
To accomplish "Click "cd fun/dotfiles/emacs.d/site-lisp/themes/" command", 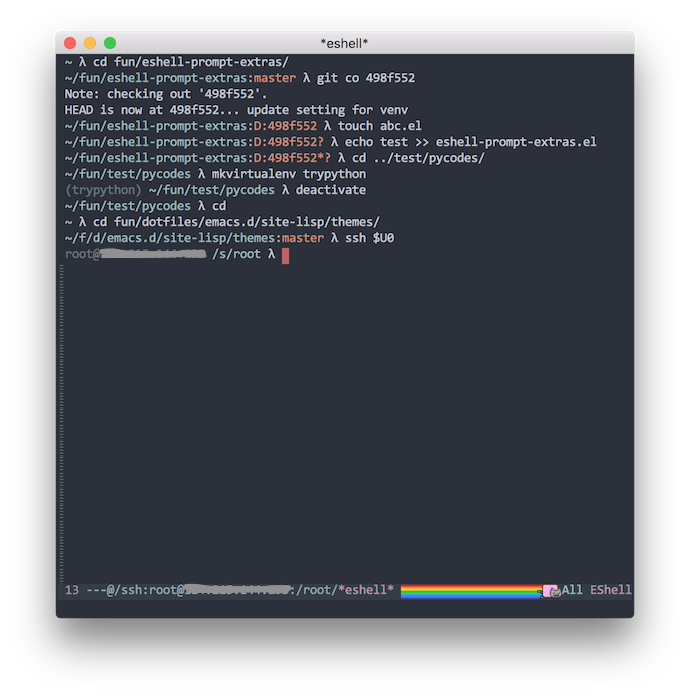I will (236, 222).
